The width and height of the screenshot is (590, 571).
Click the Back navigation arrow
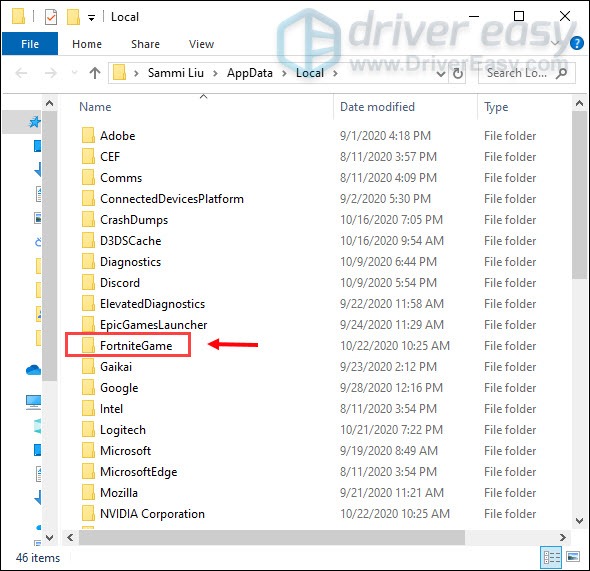[x=22, y=73]
